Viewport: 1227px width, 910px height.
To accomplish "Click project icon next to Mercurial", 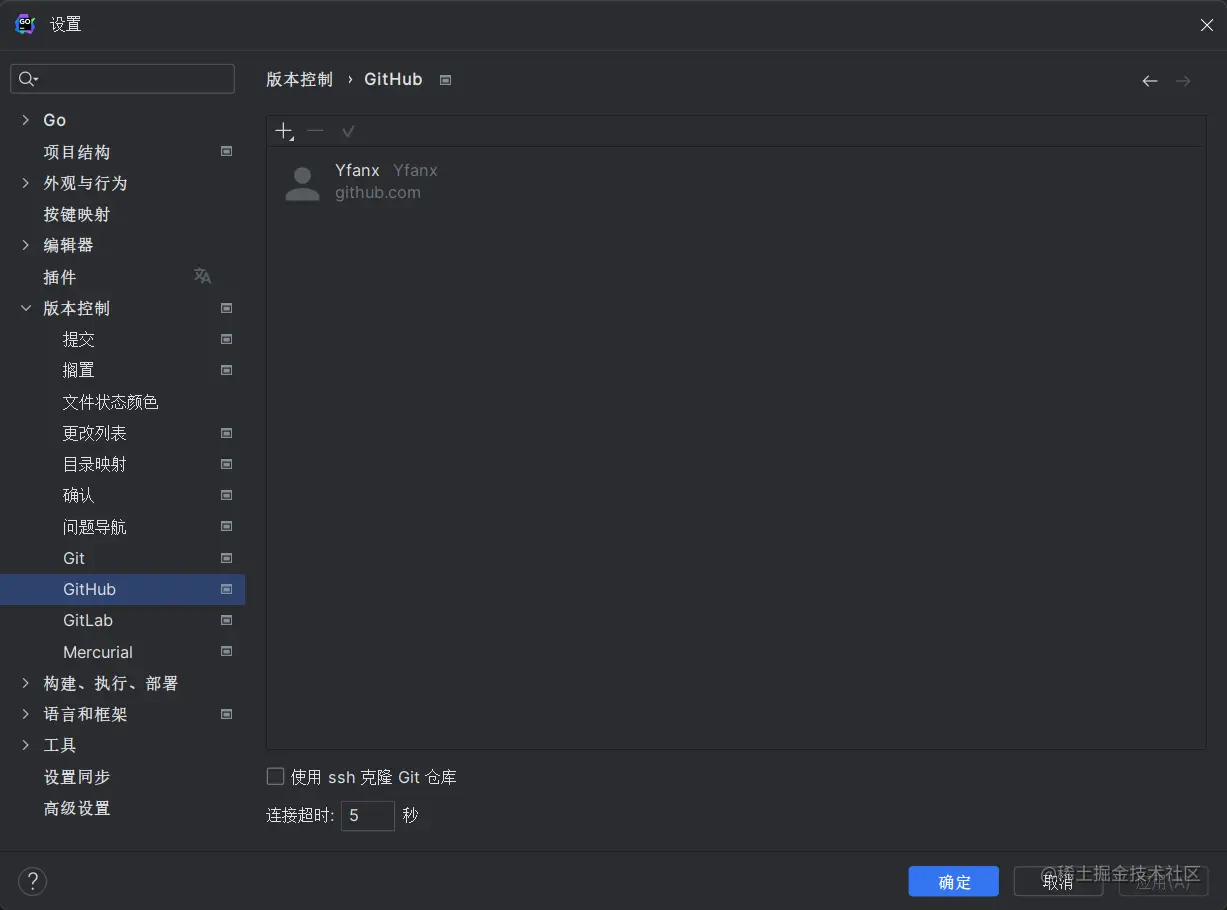I will (227, 651).
